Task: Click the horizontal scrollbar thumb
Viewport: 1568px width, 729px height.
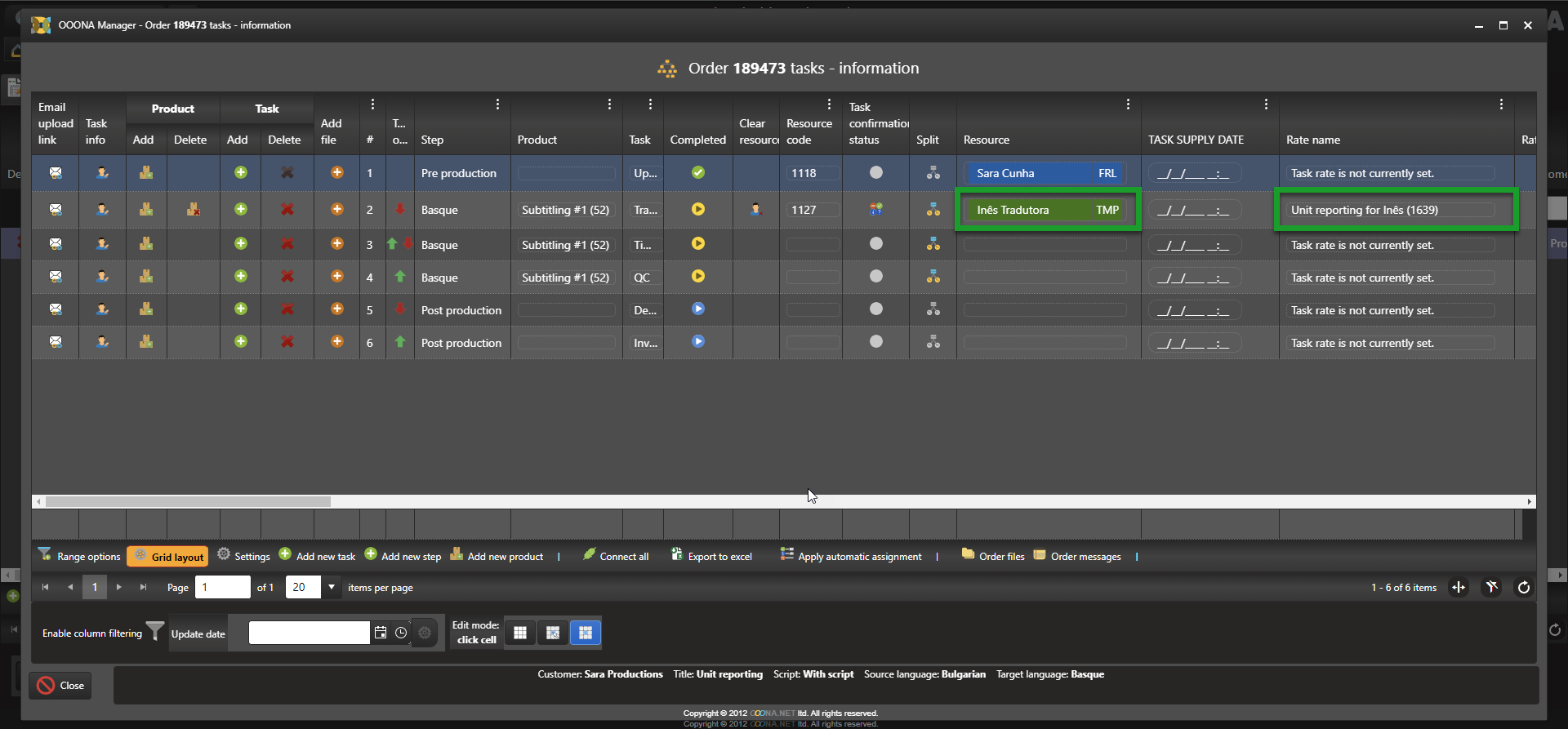Action: point(188,502)
